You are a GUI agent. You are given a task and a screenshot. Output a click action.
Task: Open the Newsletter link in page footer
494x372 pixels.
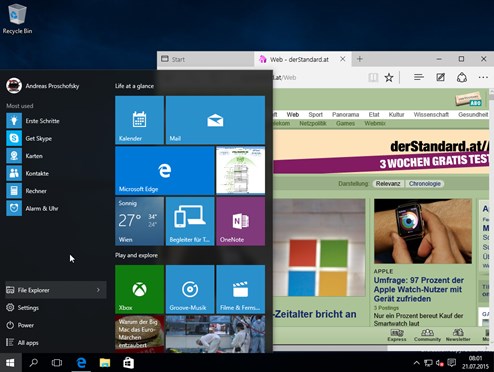pyautogui.click(x=458, y=335)
